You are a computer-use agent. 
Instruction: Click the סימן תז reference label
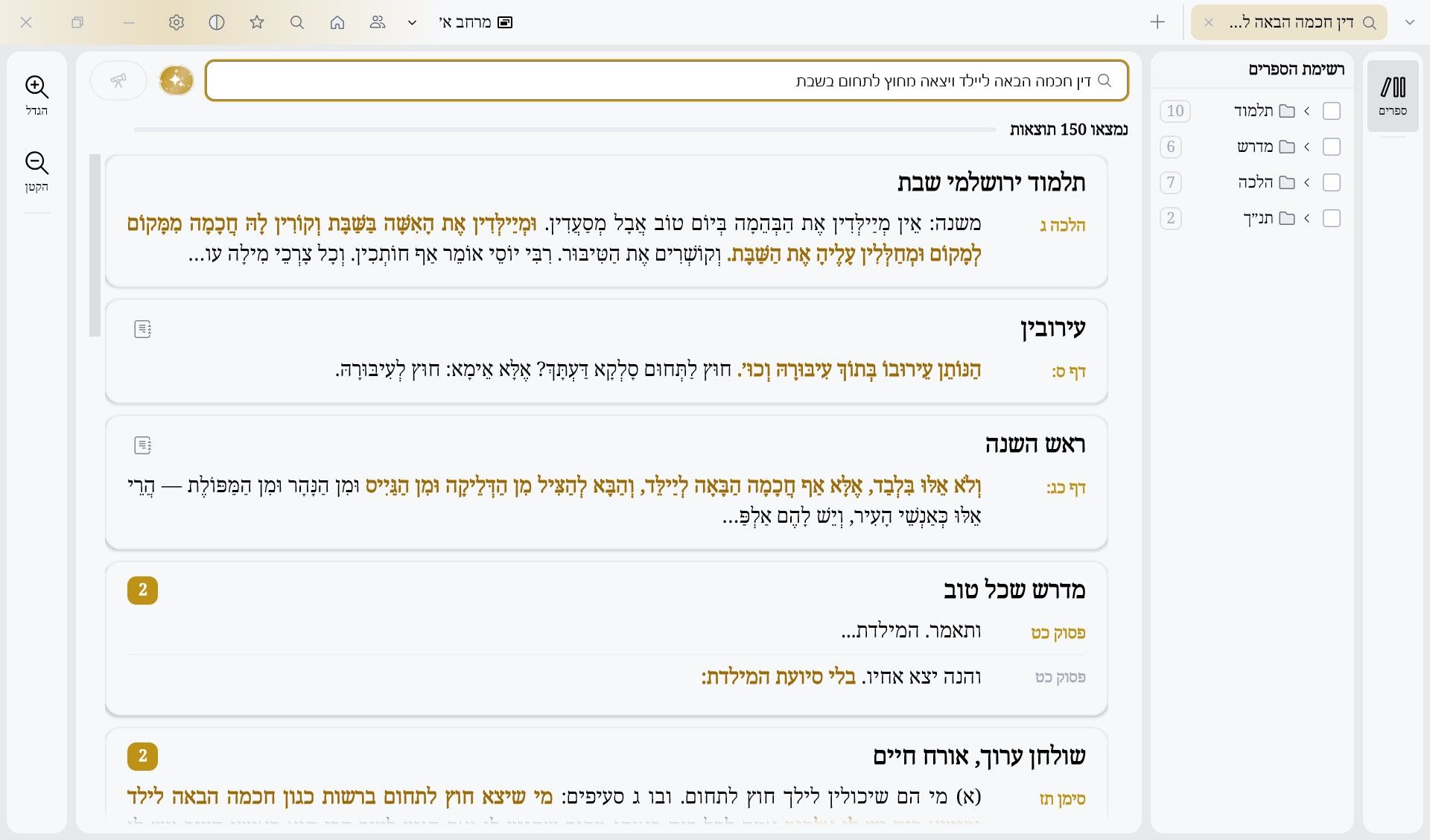(1062, 799)
